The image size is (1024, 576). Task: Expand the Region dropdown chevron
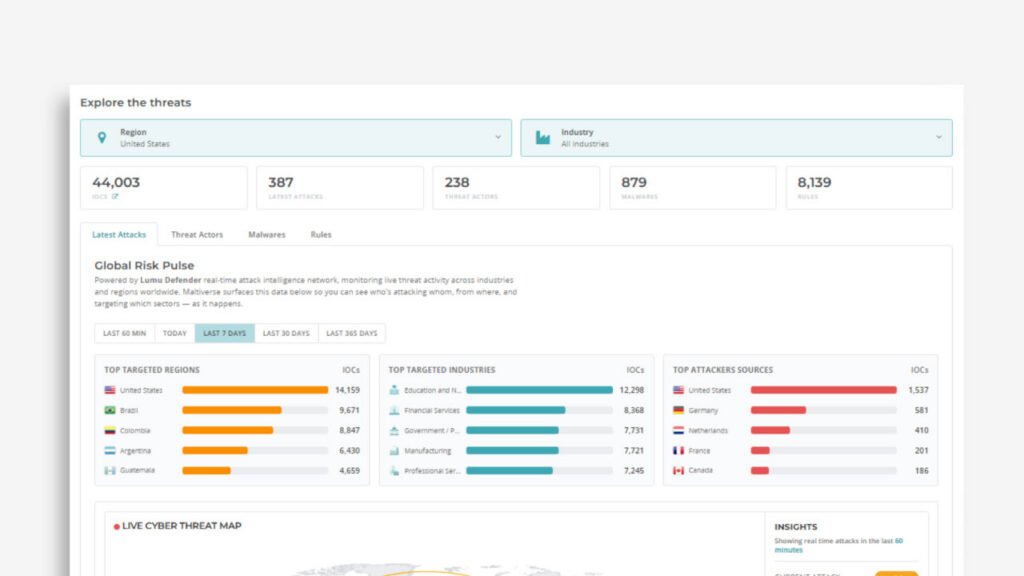pyautogui.click(x=498, y=137)
